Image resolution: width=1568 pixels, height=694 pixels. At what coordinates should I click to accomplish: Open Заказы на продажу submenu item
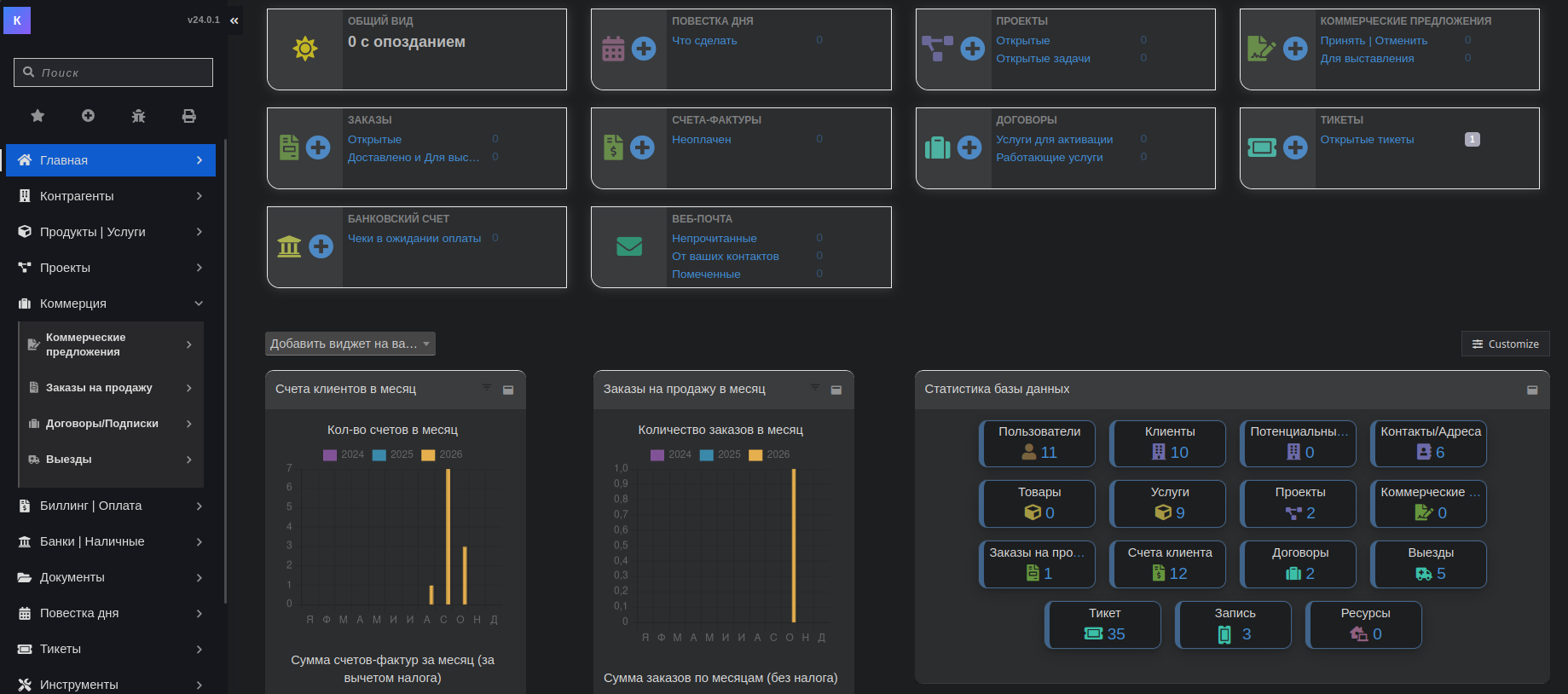(x=111, y=388)
